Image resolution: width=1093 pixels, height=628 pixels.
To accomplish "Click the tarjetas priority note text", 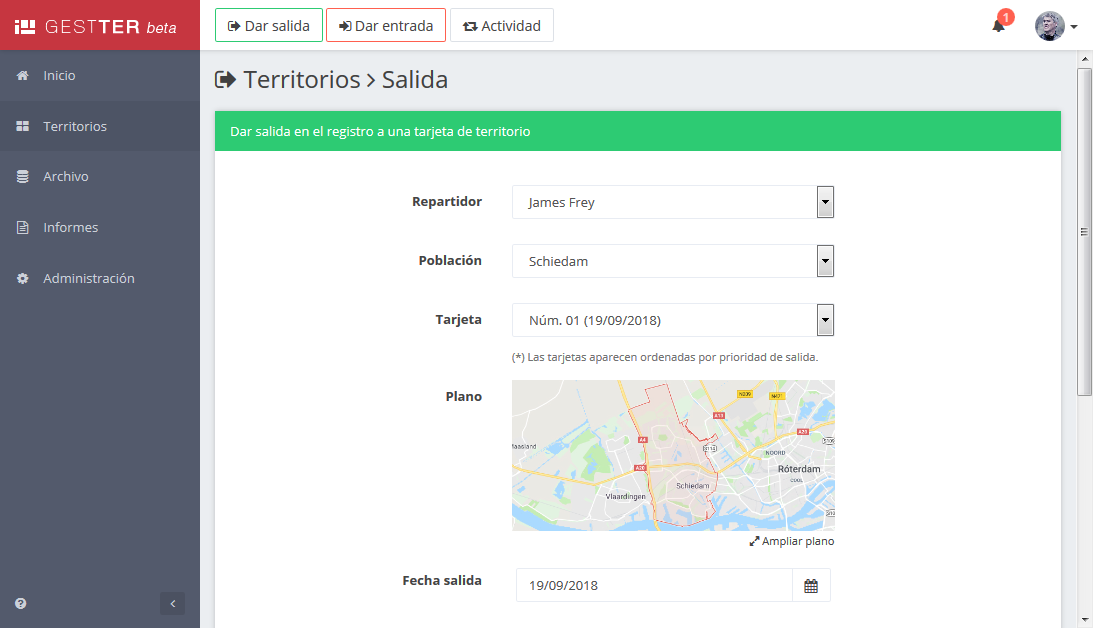I will click(x=665, y=357).
